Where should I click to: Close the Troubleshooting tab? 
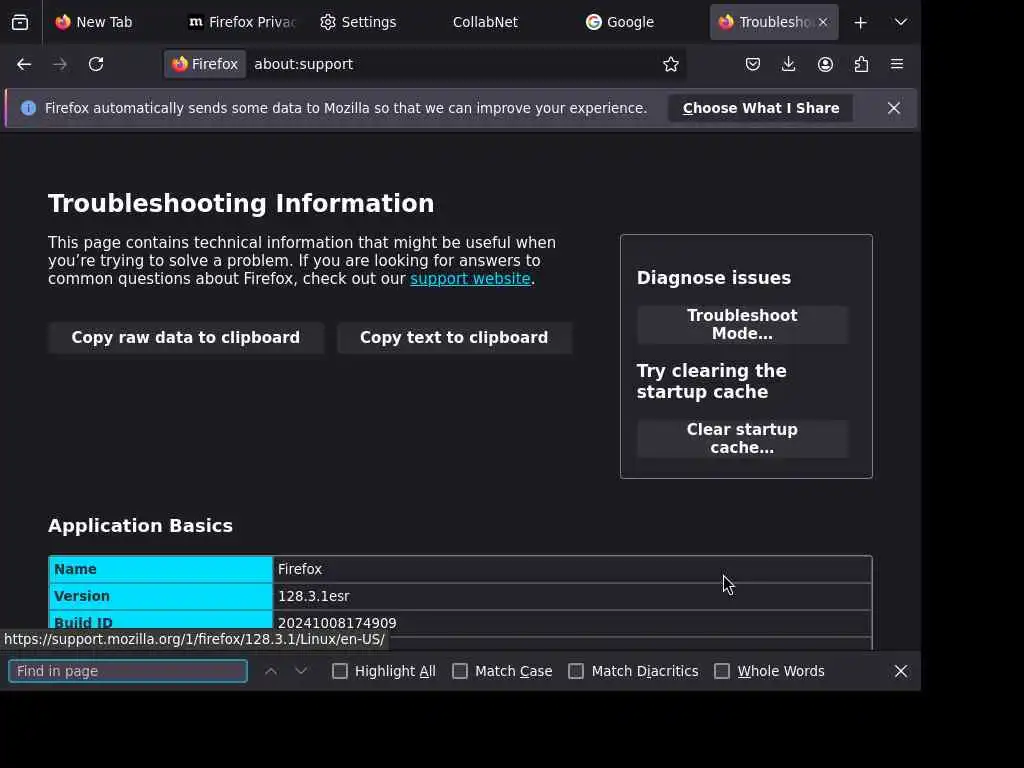click(x=823, y=22)
